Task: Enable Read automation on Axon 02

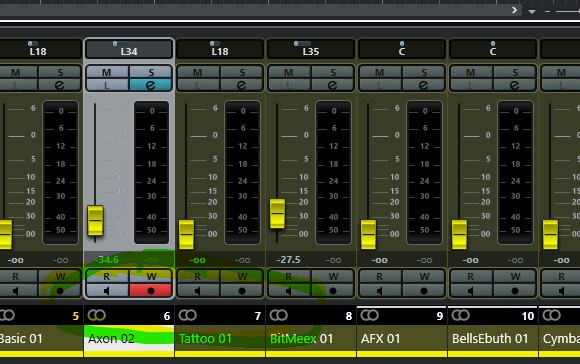Action: [107, 276]
